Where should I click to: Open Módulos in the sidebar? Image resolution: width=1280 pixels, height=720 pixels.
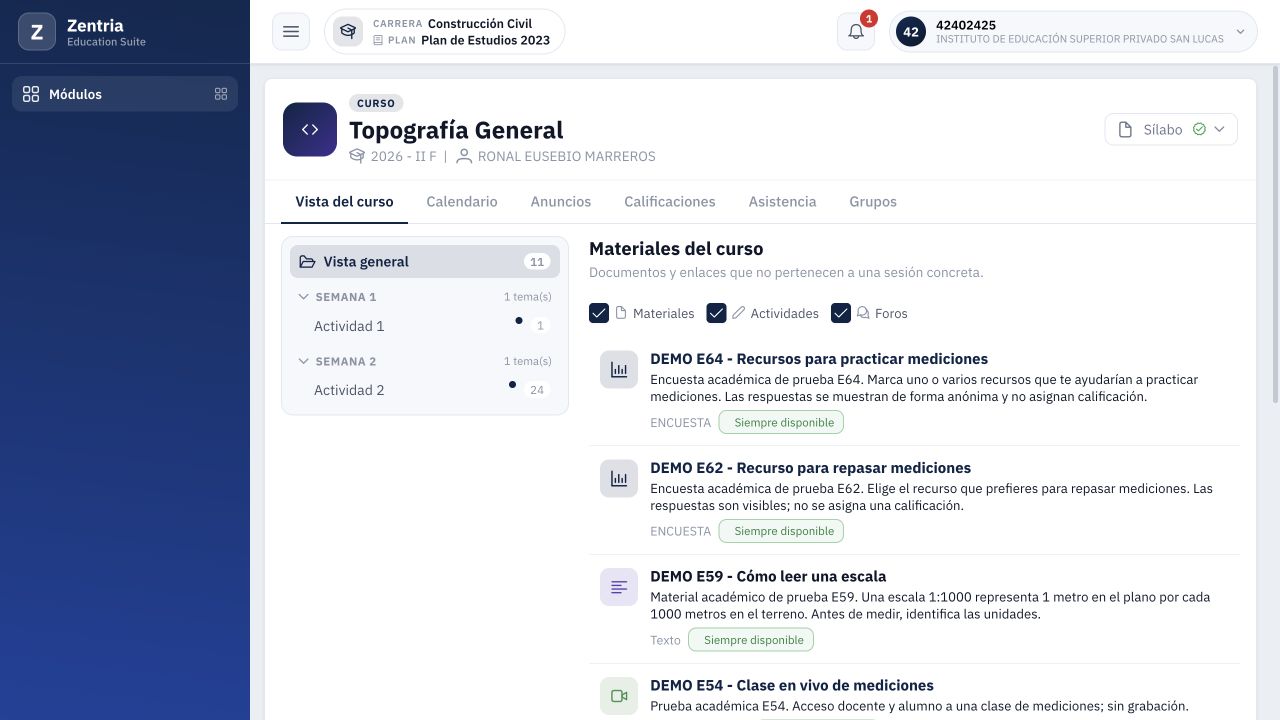click(x=125, y=94)
